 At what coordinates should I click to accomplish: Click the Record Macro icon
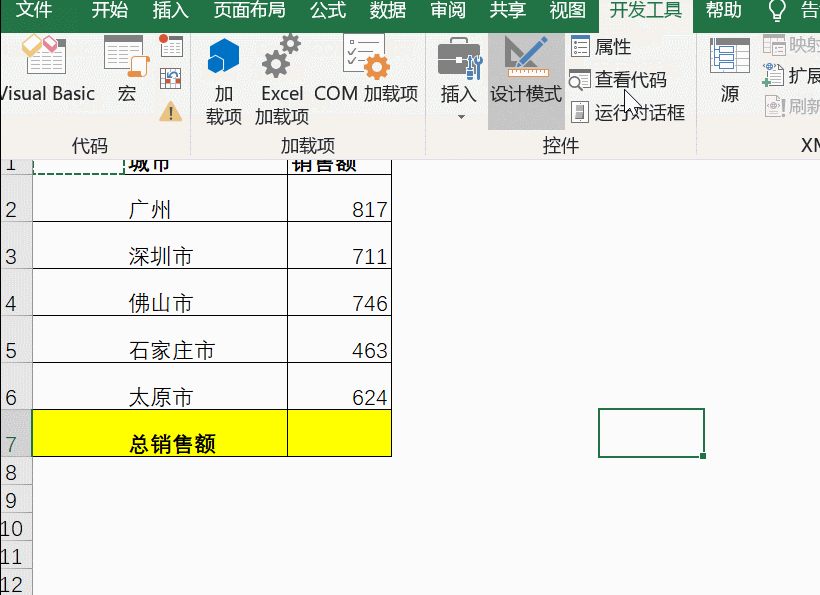tap(171, 46)
